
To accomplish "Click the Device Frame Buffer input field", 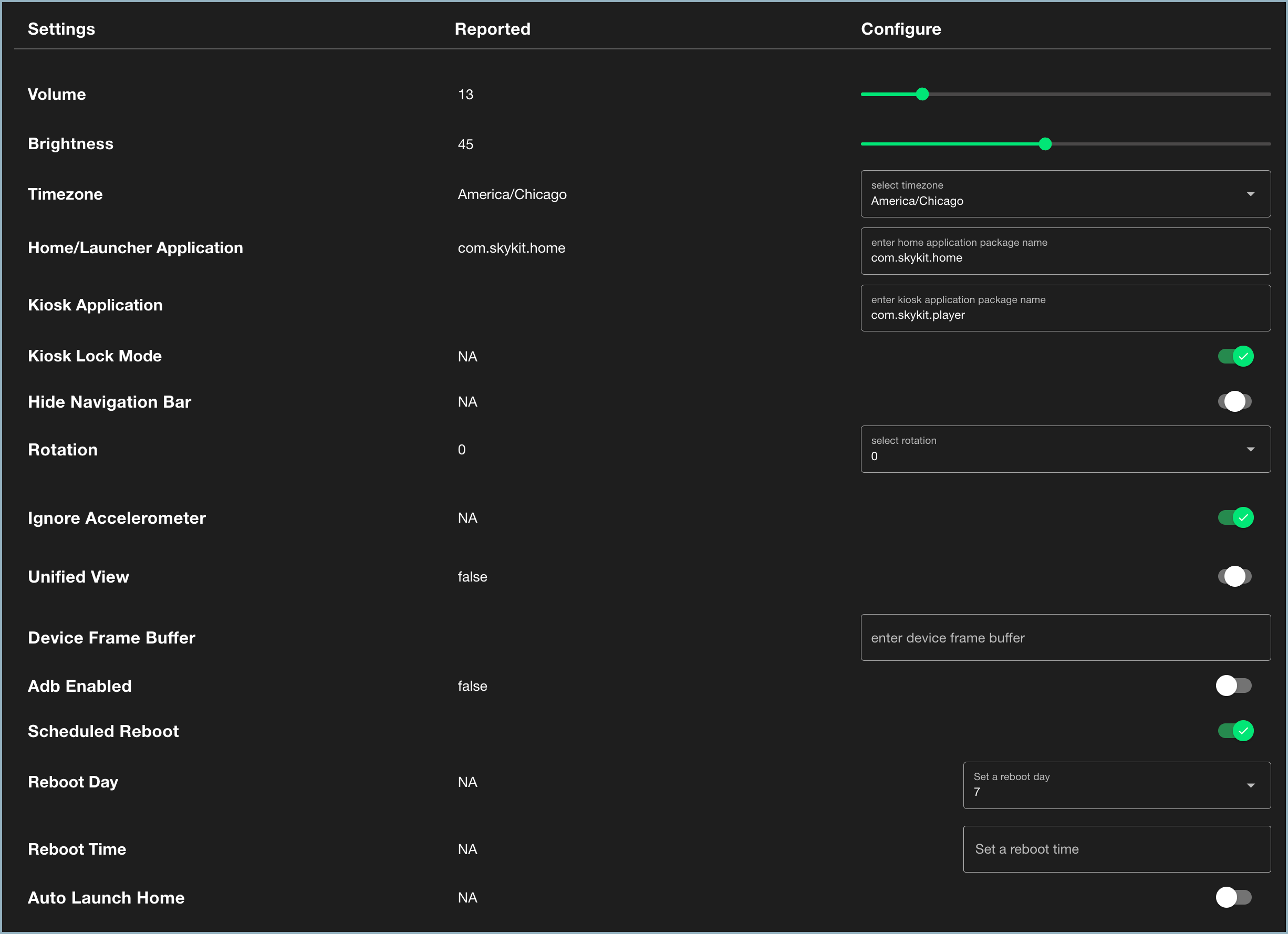I will point(1064,637).
